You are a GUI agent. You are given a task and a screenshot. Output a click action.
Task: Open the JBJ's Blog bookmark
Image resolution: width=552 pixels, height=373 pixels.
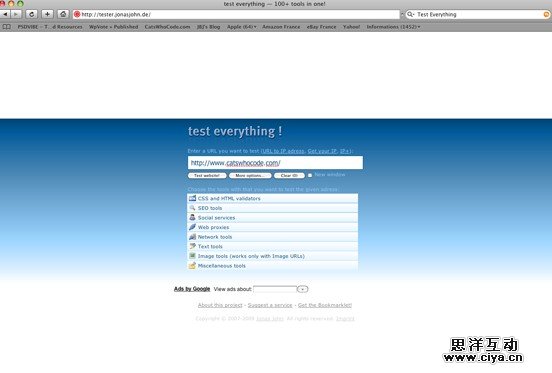pyautogui.click(x=208, y=27)
